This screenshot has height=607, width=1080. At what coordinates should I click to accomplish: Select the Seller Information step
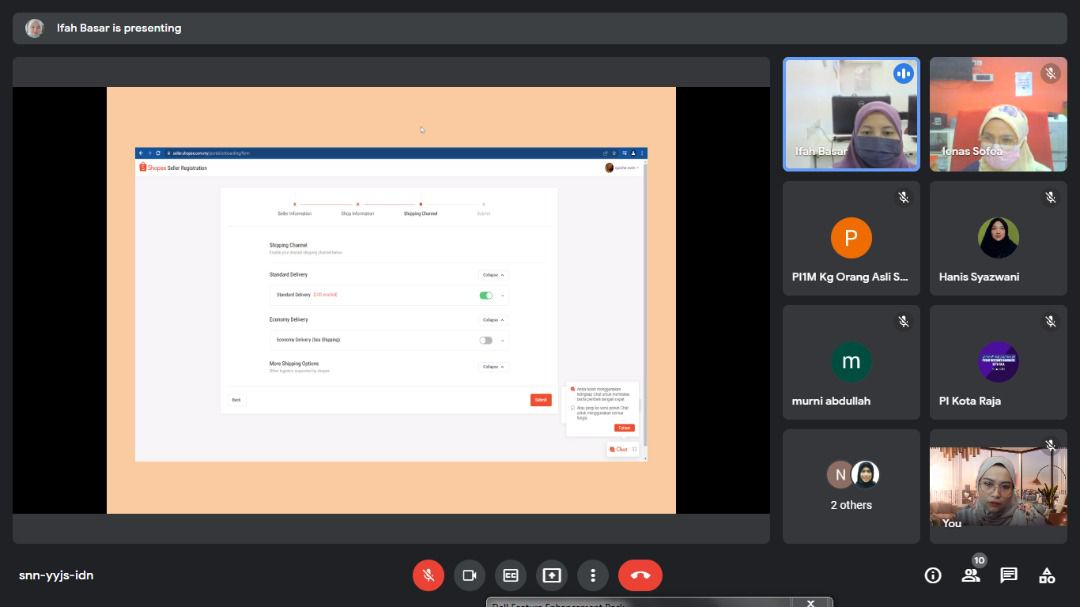pyautogui.click(x=294, y=213)
